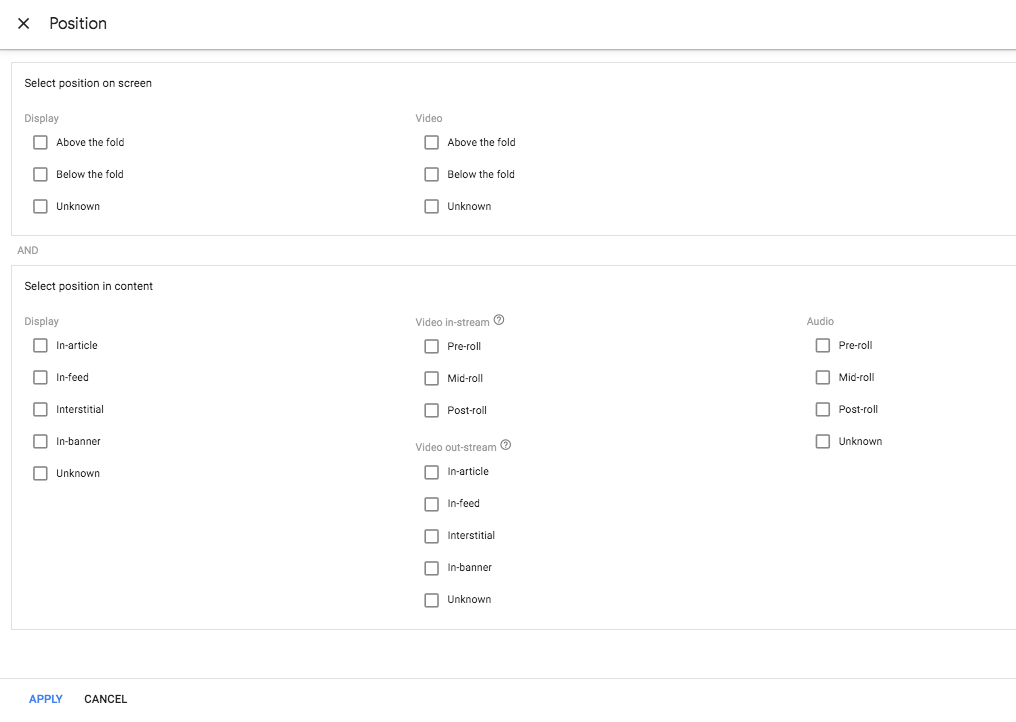This screenshot has height=722, width=1016.
Task: Select Audio Mid-roll checkbox
Action: click(823, 377)
